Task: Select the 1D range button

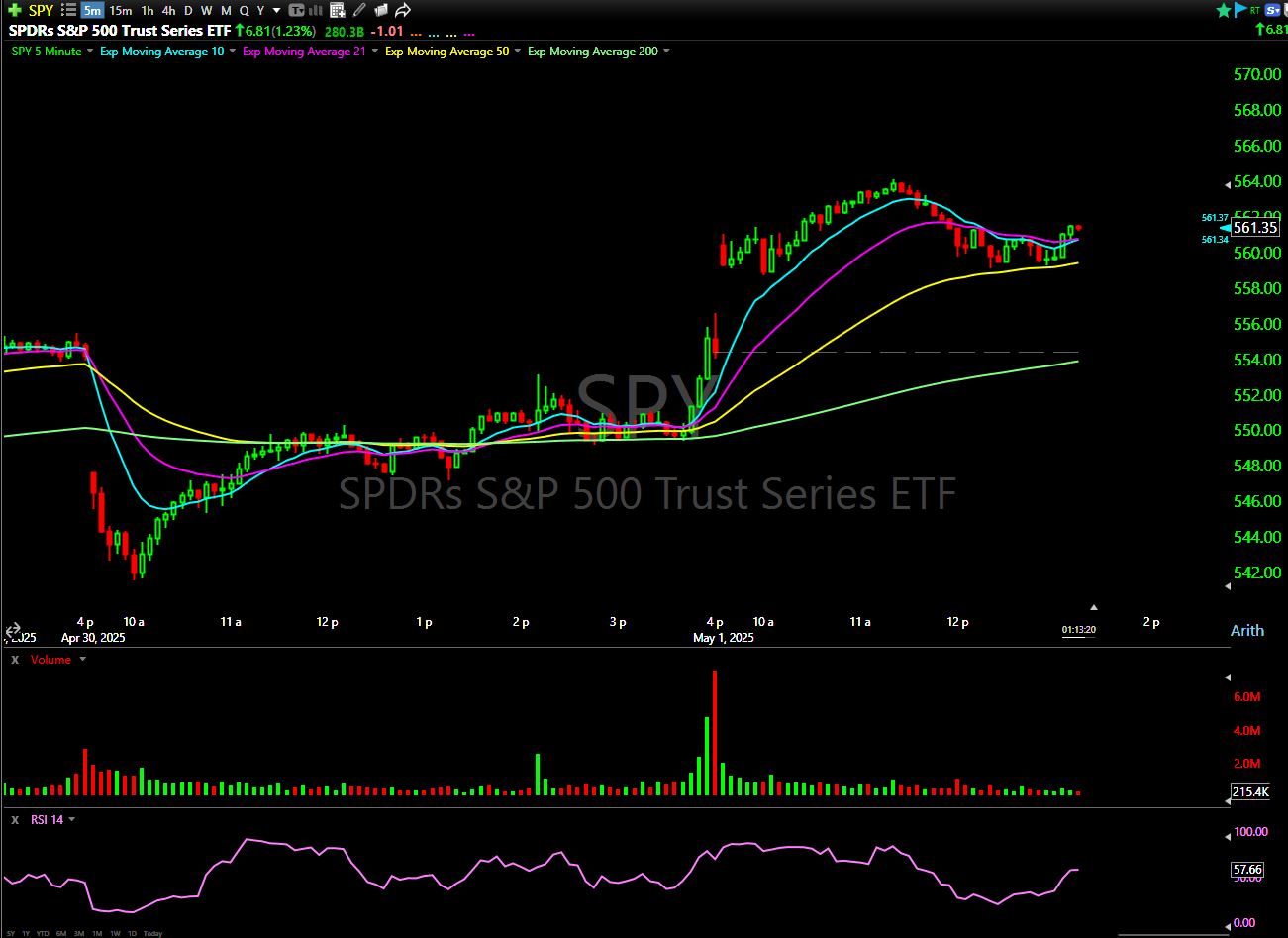Action: pos(132,933)
